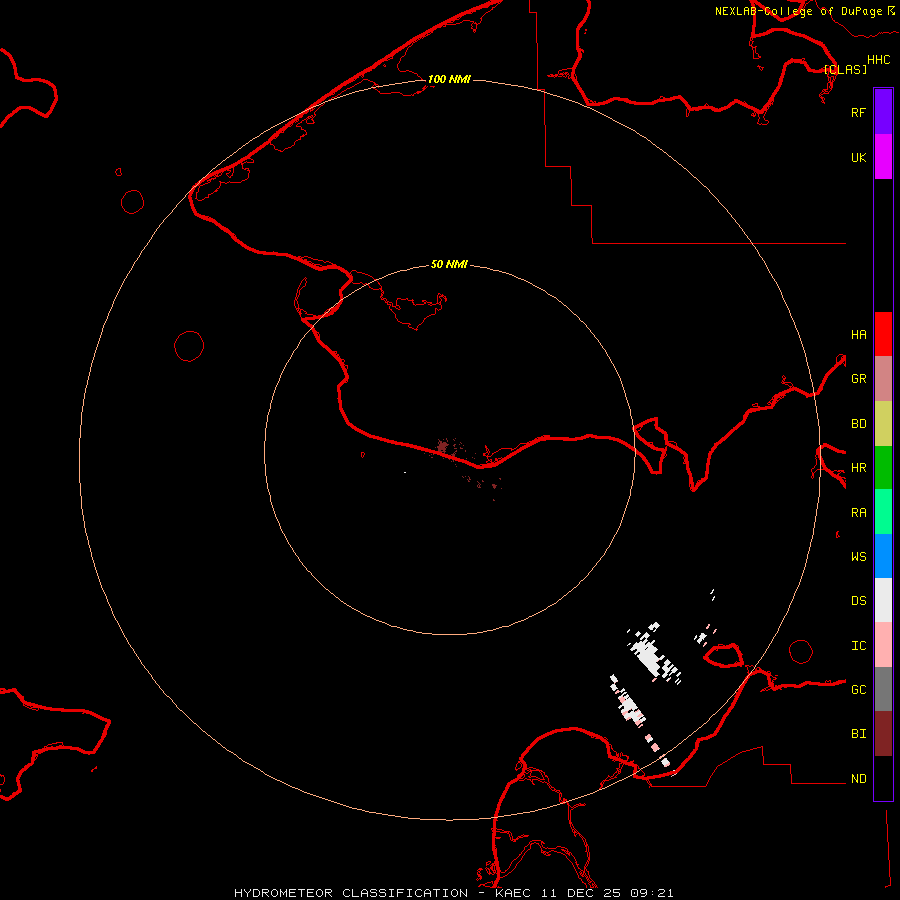The height and width of the screenshot is (900, 900).
Task: Click the GC gray legend swatch
Action: click(883, 689)
